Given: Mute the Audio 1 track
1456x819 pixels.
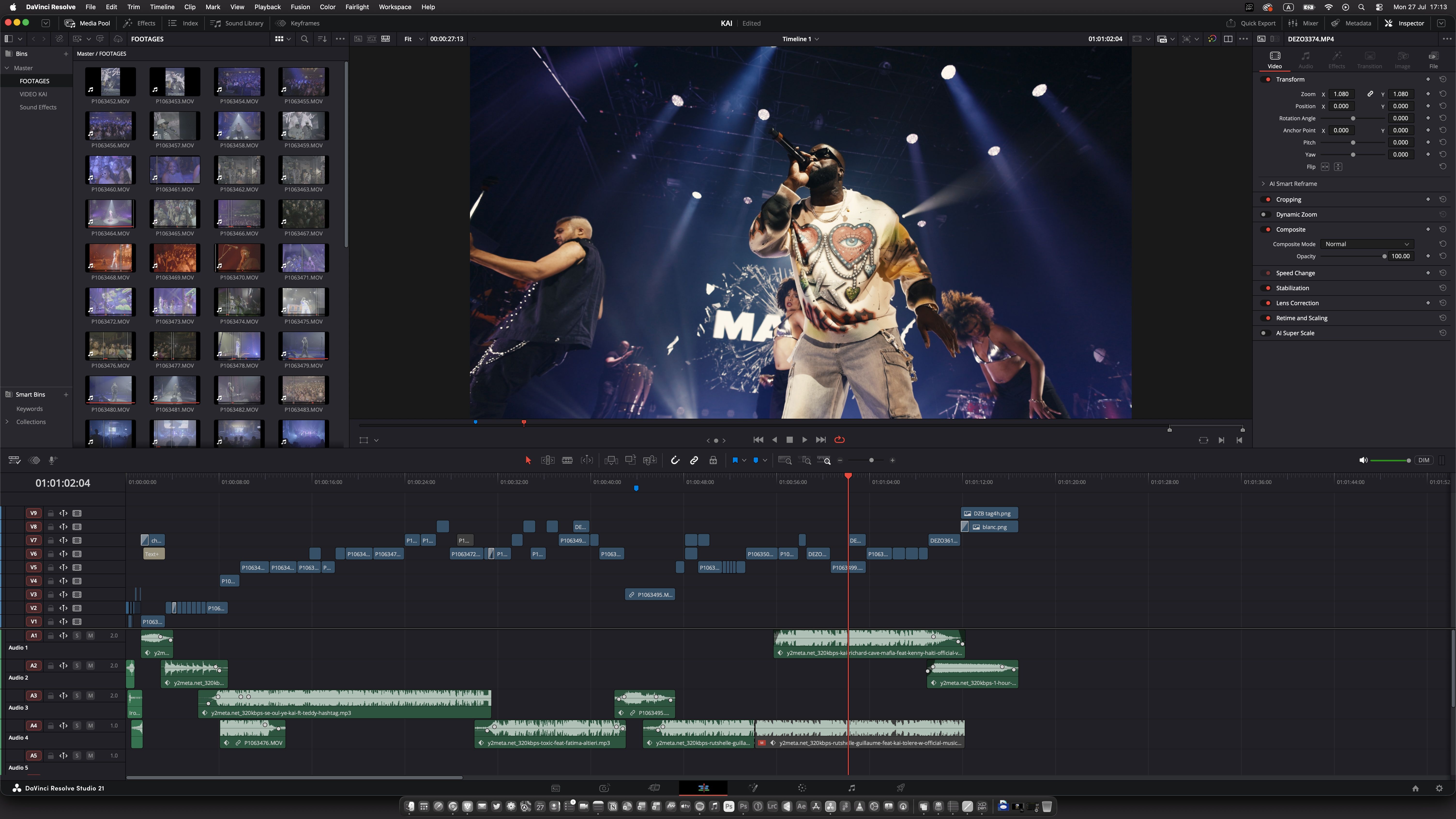Looking at the screenshot, I should [x=91, y=636].
